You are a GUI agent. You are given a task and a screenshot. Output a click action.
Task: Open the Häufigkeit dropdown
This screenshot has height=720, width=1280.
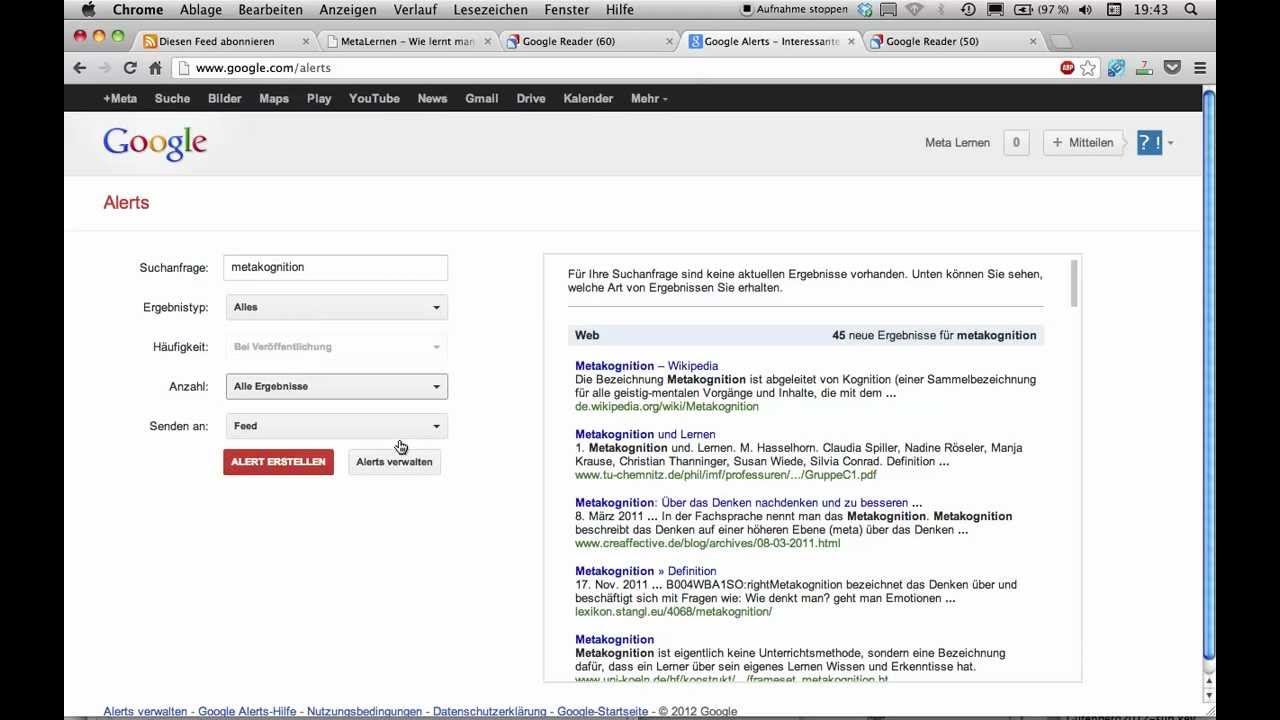336,347
